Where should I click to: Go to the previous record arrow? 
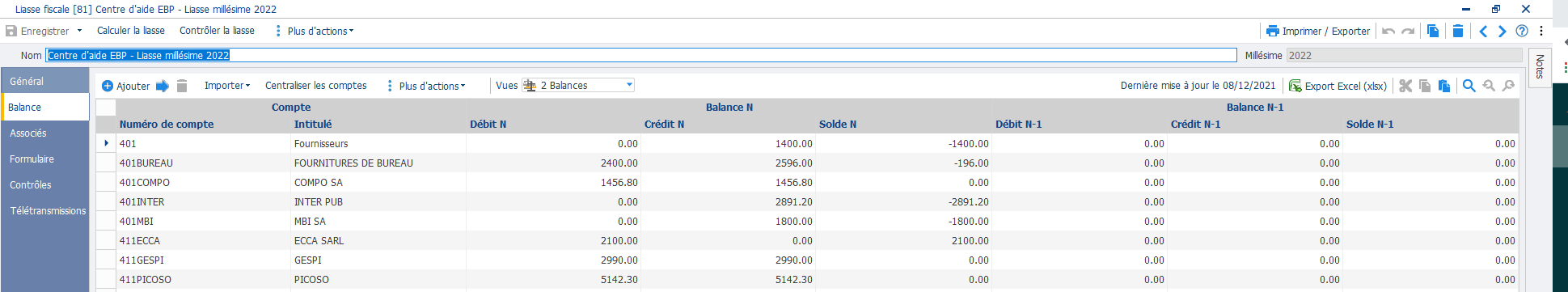1483,31
